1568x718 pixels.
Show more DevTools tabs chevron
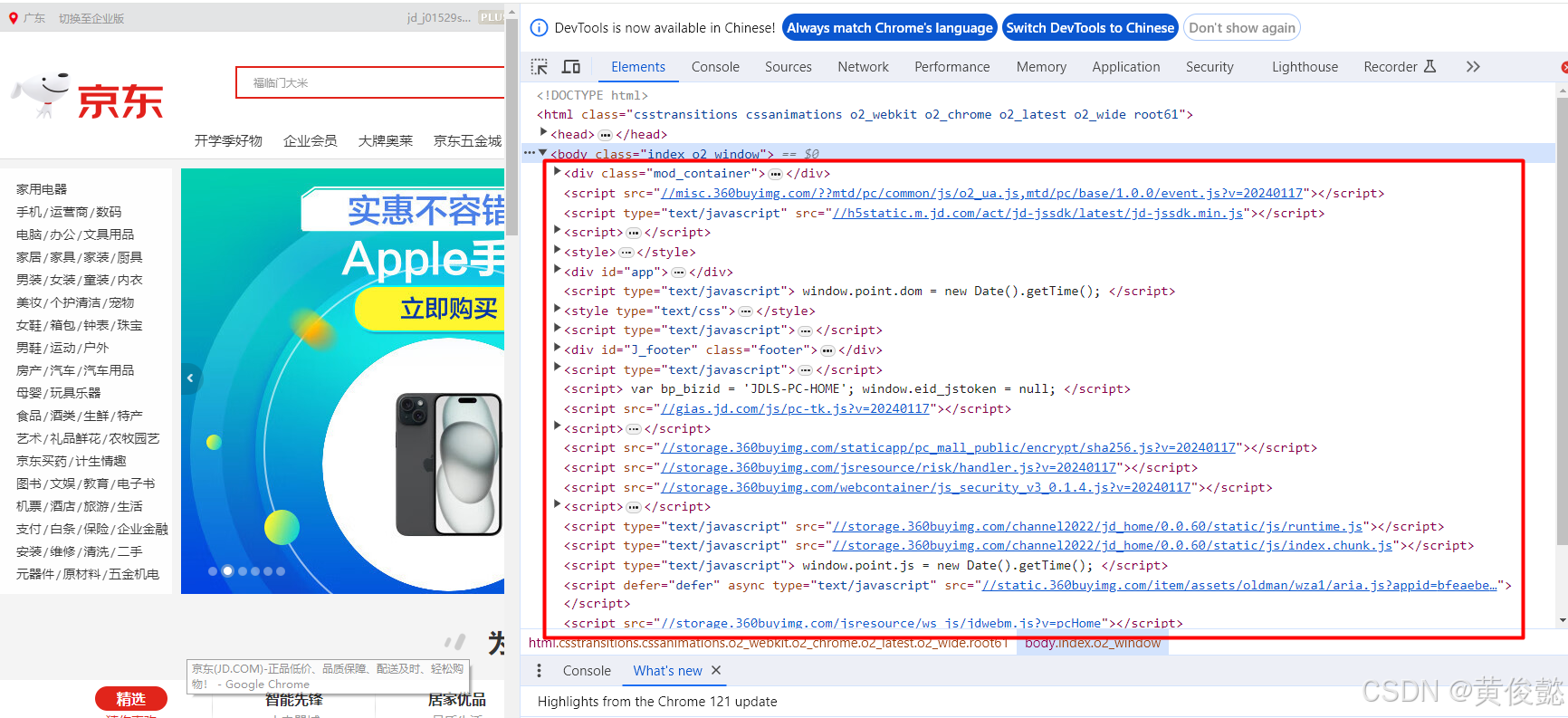(1473, 67)
